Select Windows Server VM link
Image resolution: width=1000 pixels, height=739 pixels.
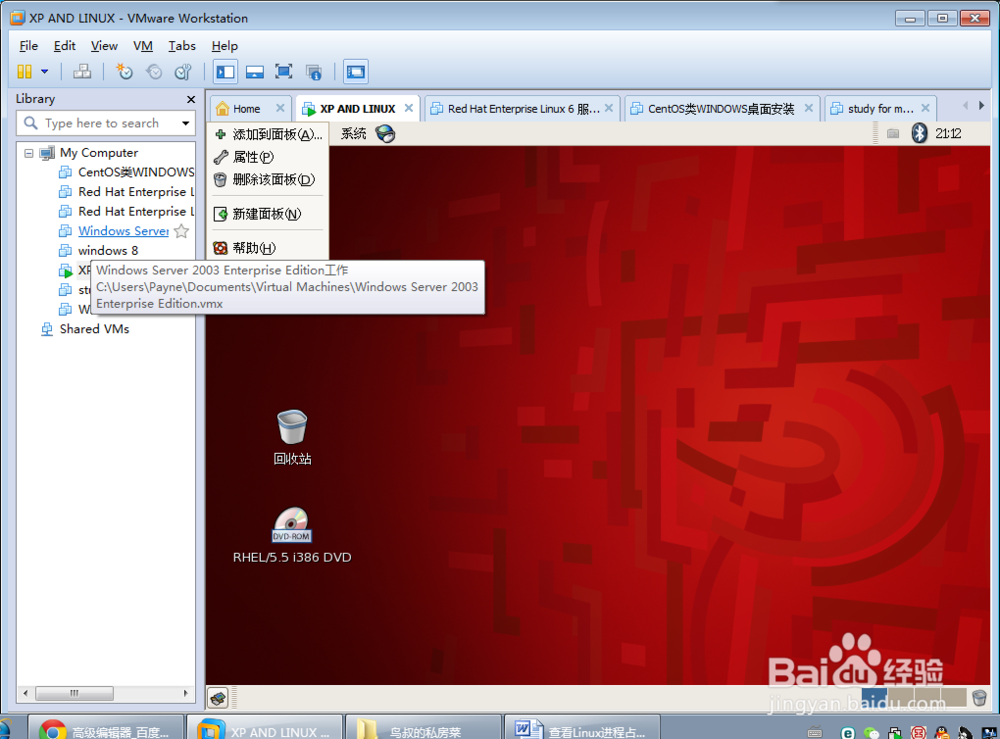click(x=123, y=231)
